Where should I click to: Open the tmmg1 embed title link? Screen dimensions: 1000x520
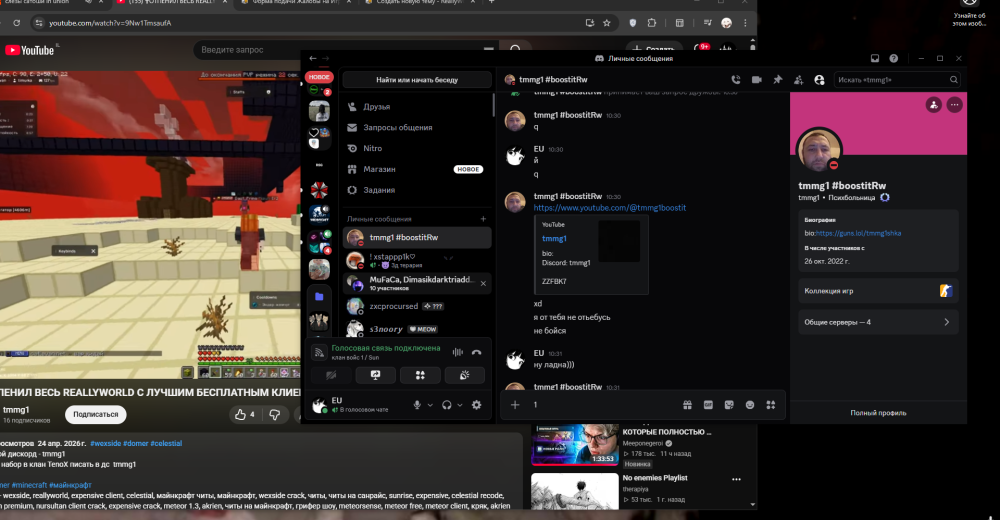point(554,239)
